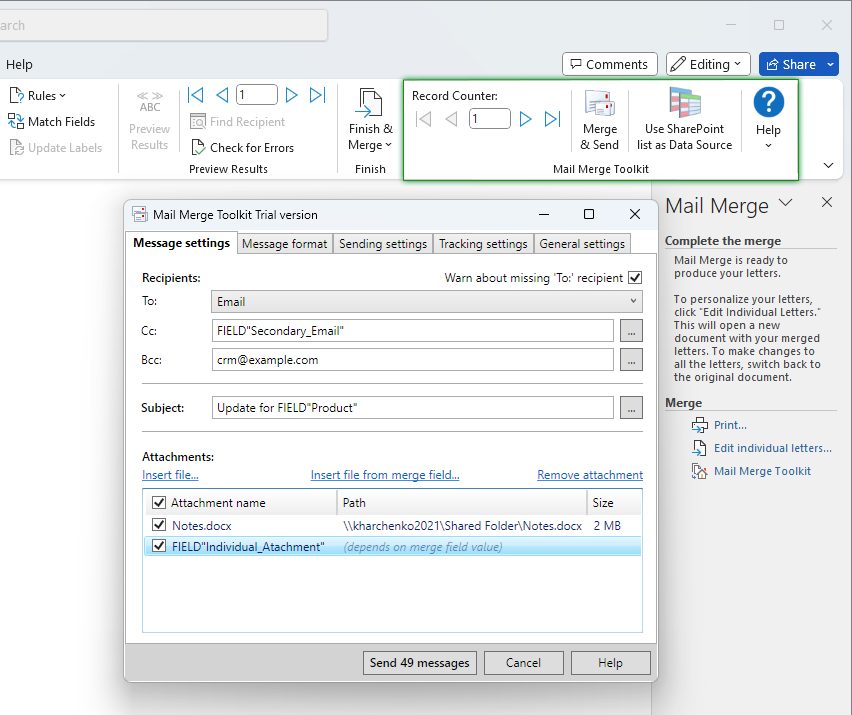This screenshot has height=715, width=852.
Task: Use SharePoint list as Data Source
Action: coord(685,120)
